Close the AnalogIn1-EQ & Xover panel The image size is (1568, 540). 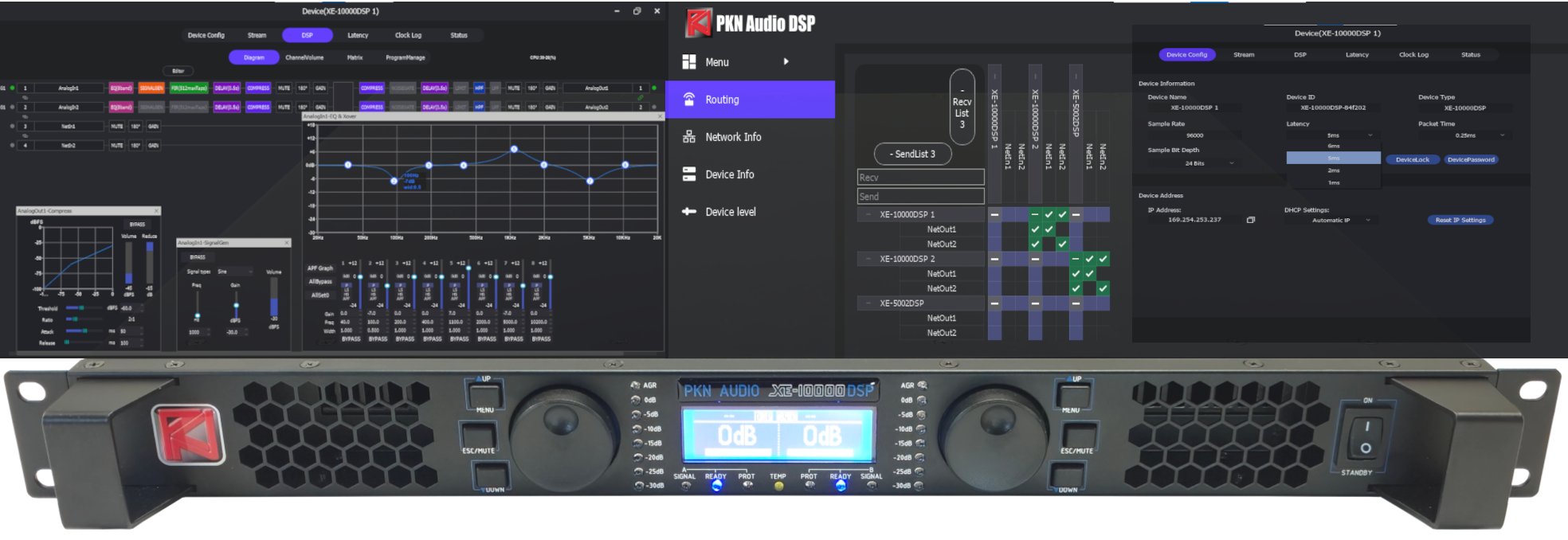pyautogui.click(x=659, y=116)
